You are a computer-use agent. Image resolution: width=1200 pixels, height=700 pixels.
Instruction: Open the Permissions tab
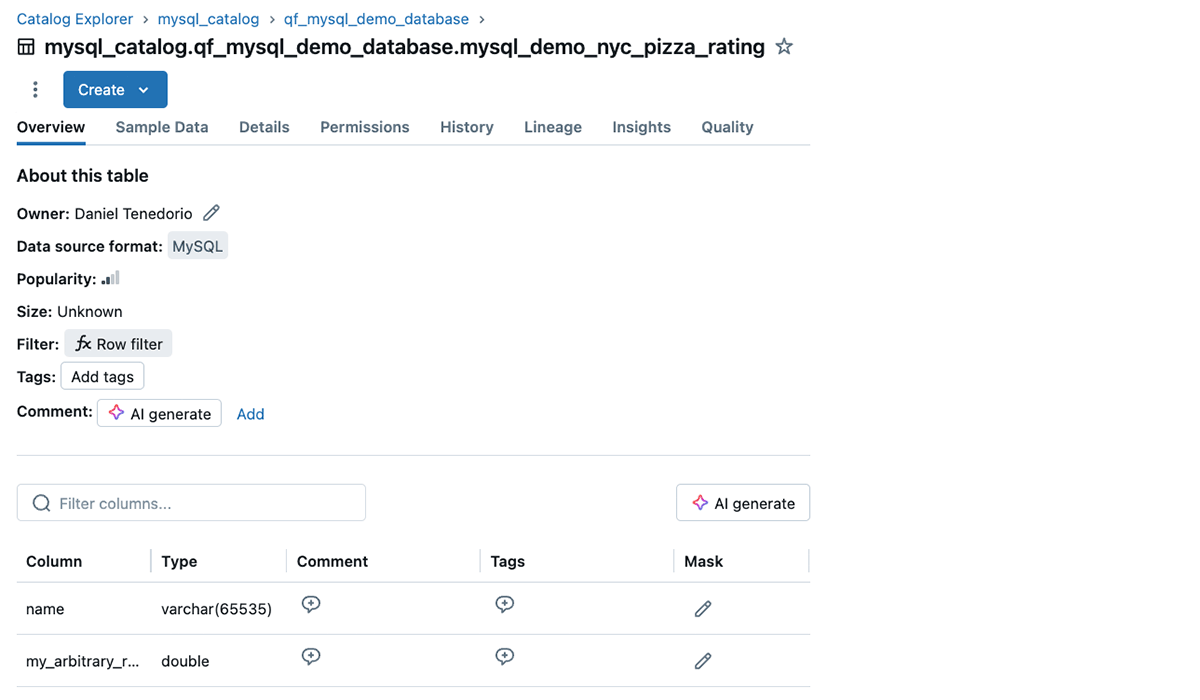365,127
